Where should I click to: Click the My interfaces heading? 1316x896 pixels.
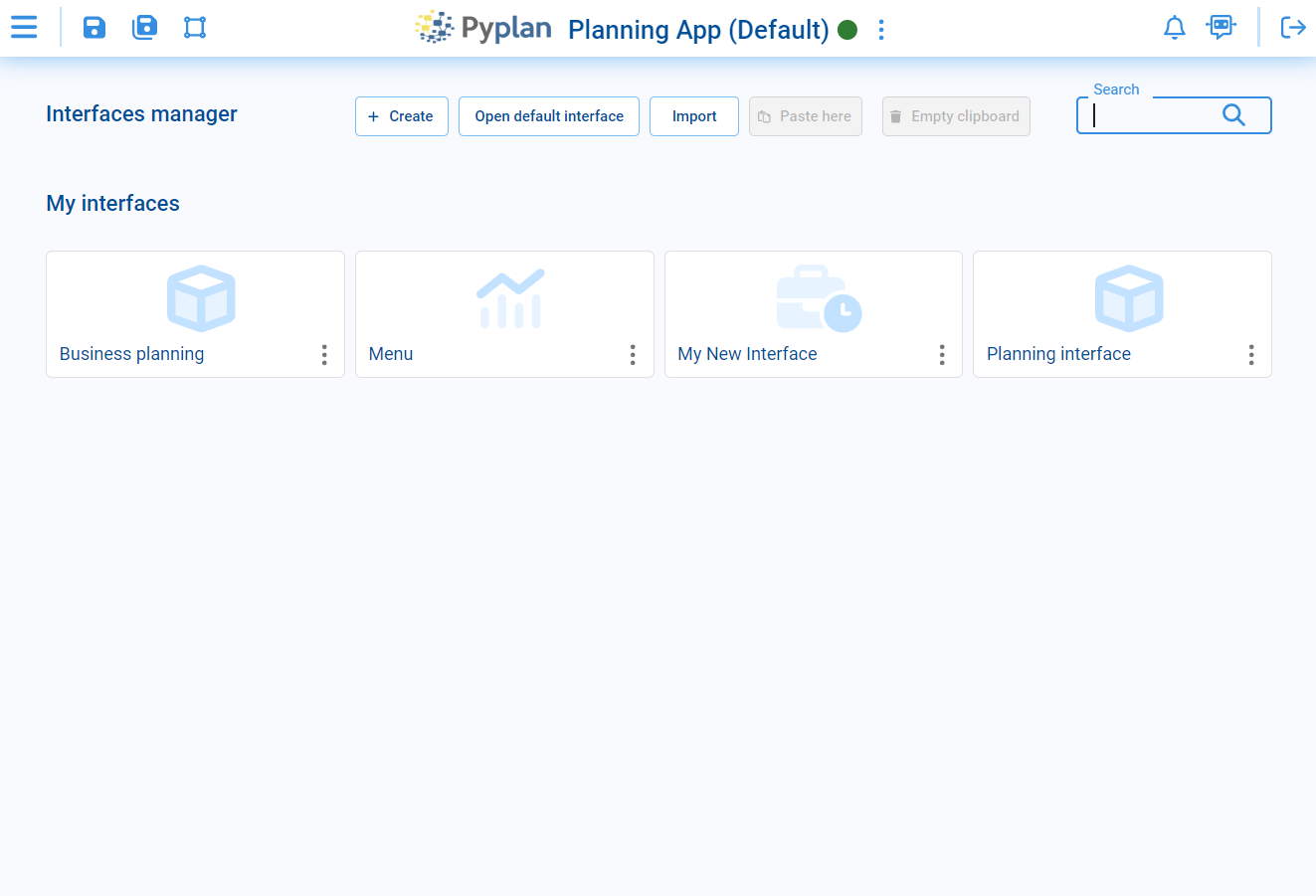(x=112, y=204)
